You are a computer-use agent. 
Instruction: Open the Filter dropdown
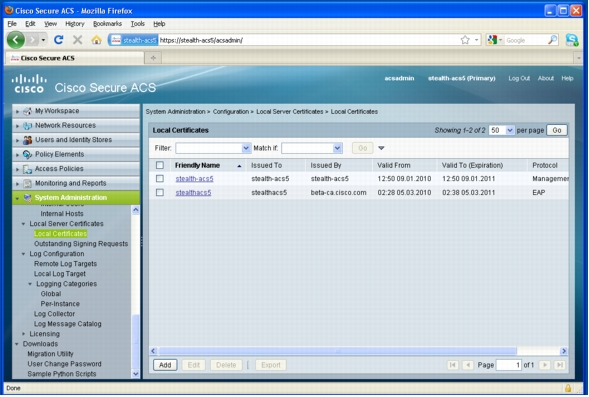213,148
